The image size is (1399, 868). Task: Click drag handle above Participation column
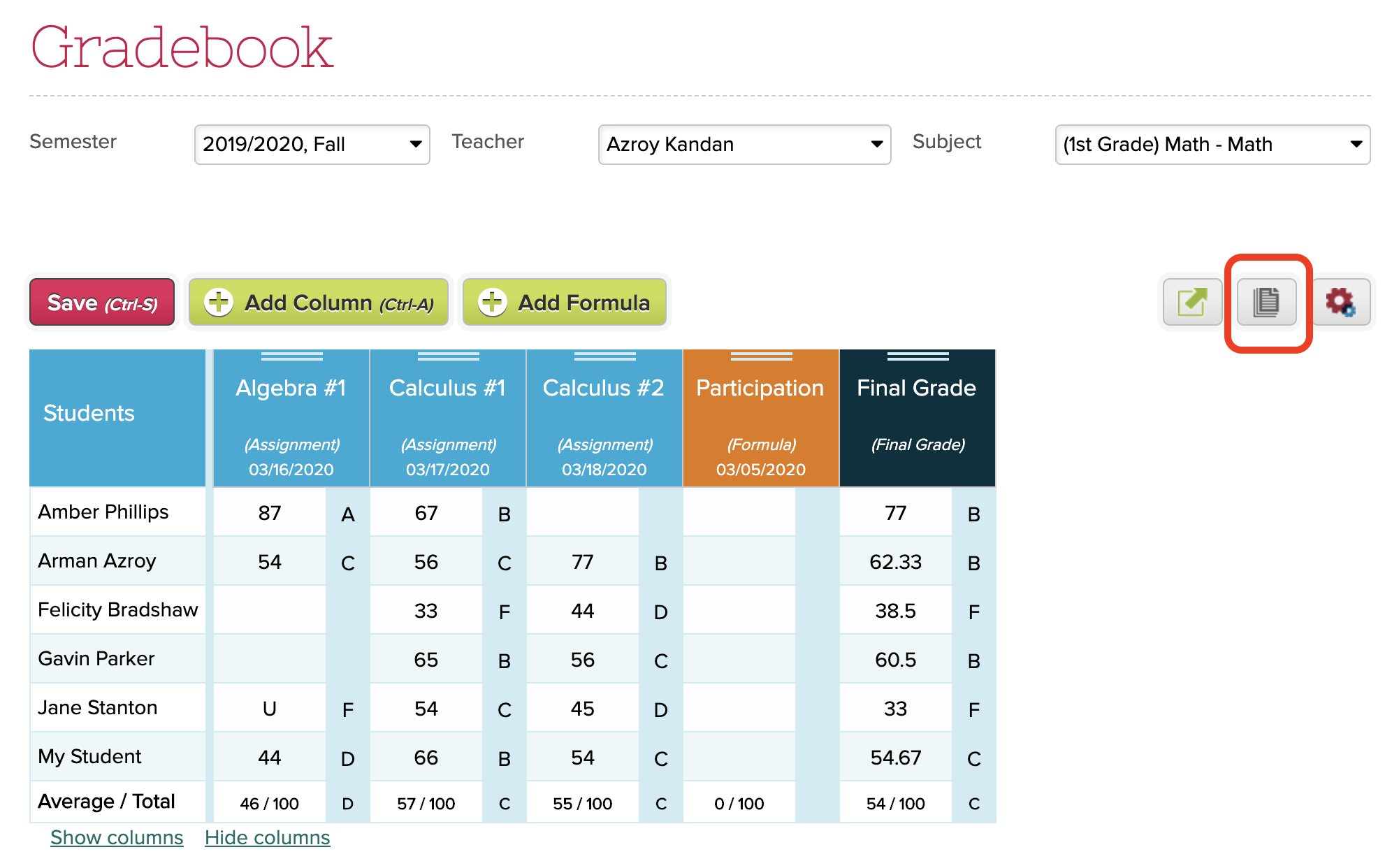pyautogui.click(x=761, y=356)
